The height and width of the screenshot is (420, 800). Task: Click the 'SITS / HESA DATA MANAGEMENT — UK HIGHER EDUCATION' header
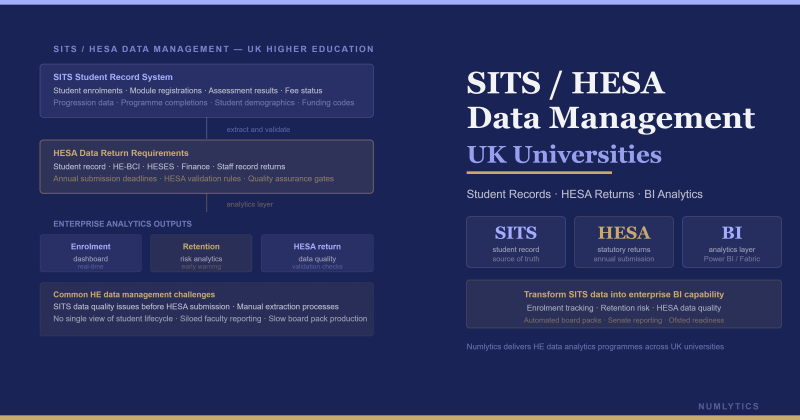213,49
